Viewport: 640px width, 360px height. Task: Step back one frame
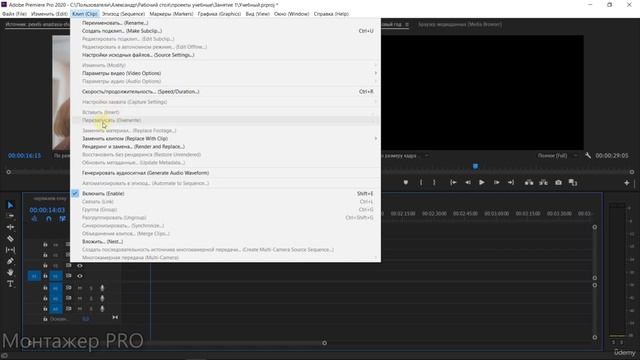pos(468,182)
